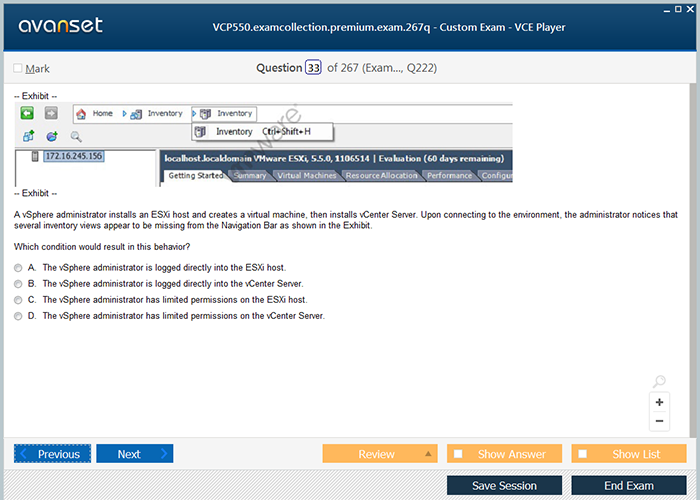Open the Summary tab
700x500 pixels.
(x=250, y=176)
